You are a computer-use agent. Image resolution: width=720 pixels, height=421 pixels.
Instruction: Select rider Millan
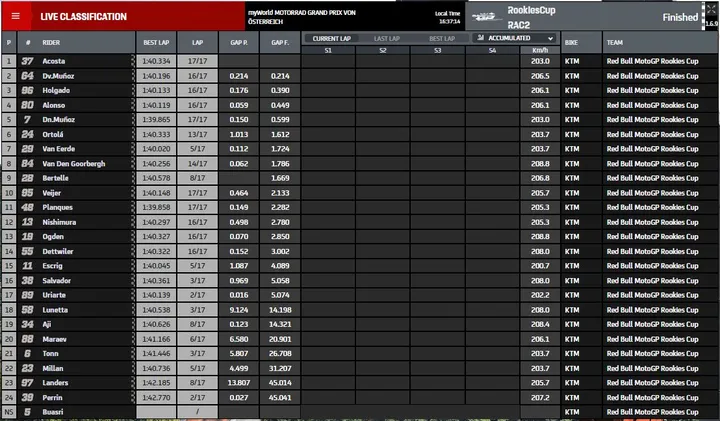53,368
